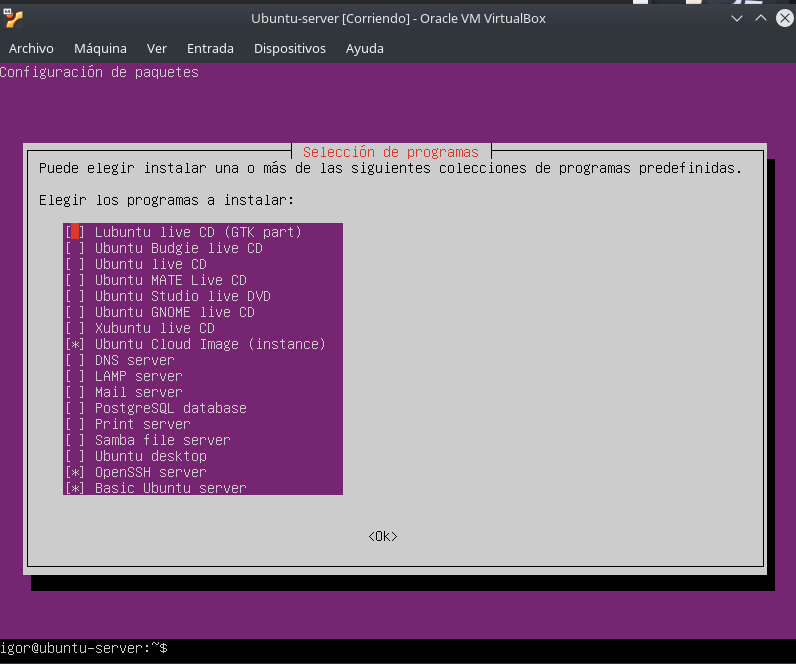Confirm selection with the <Ok> button

383,537
